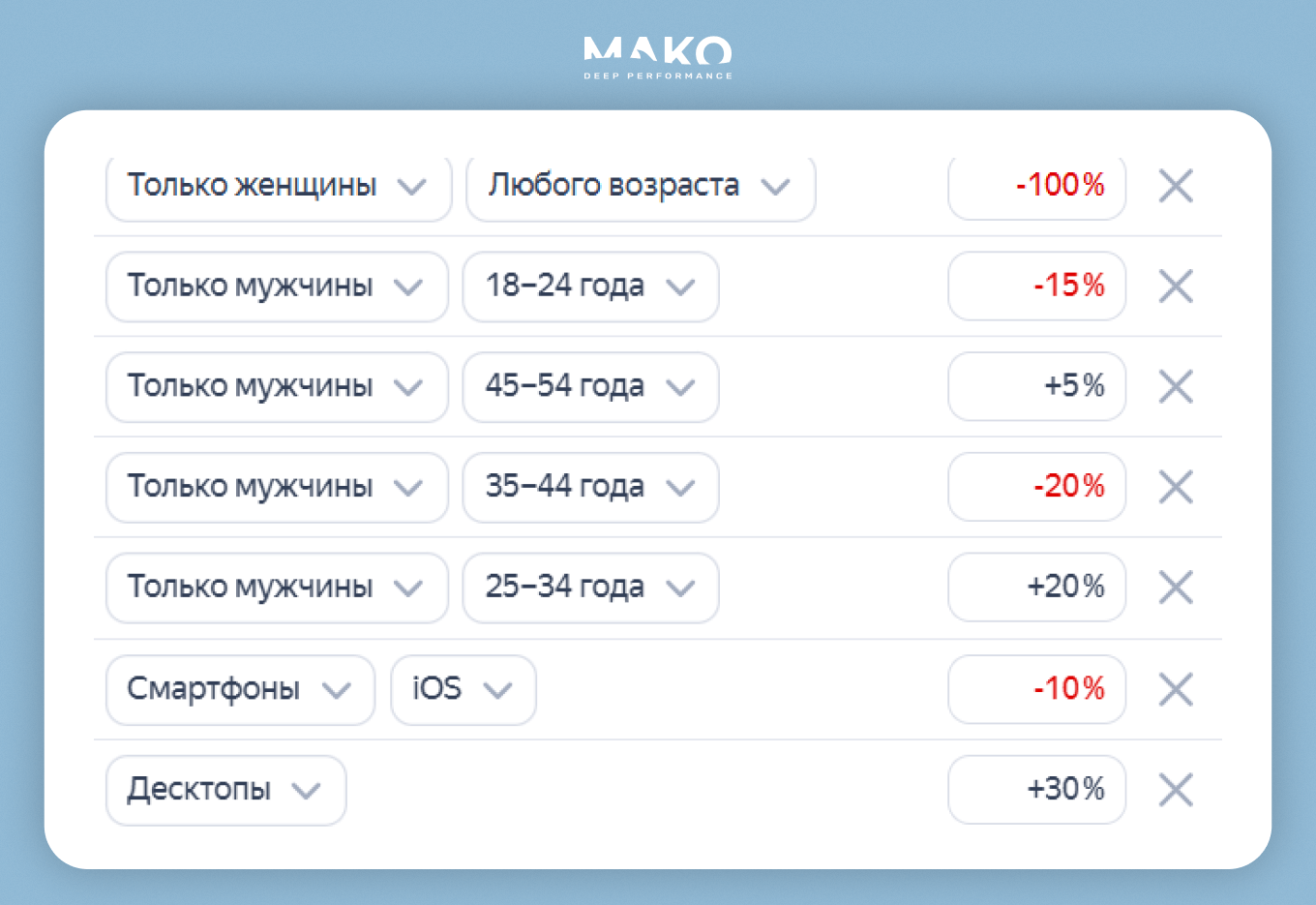Click the MAKO Deep Performance logo
Screen dimensions: 1316x905
pyautogui.click(x=658, y=57)
